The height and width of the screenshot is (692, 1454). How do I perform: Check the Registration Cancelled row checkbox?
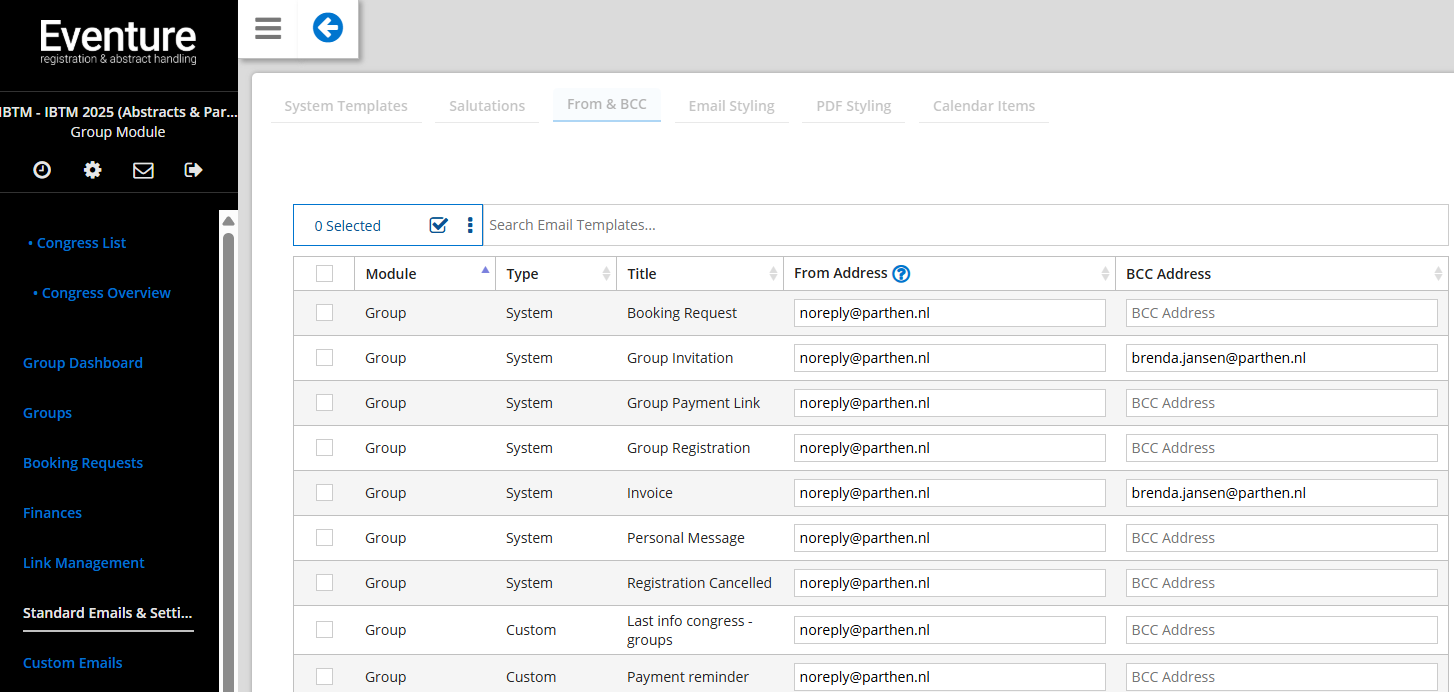click(x=324, y=582)
